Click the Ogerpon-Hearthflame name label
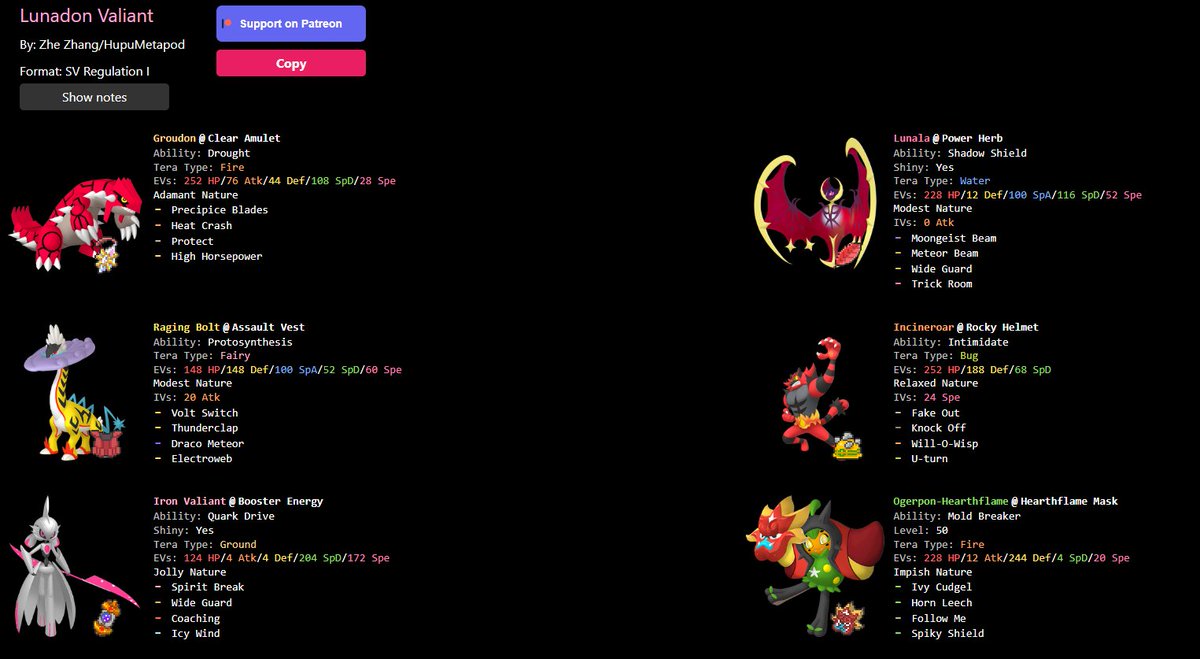The height and width of the screenshot is (659, 1200). (950, 501)
